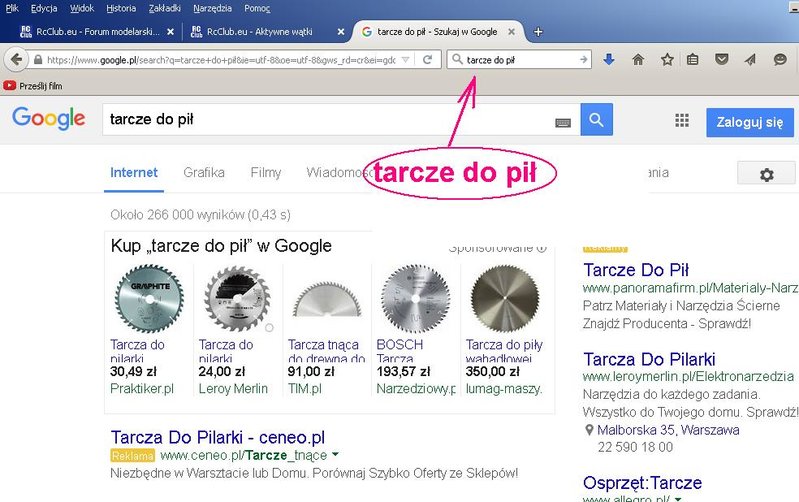Screen dimensions: 799x502
Task: Click Około 266 000 wyników text
Action: pos(200,215)
